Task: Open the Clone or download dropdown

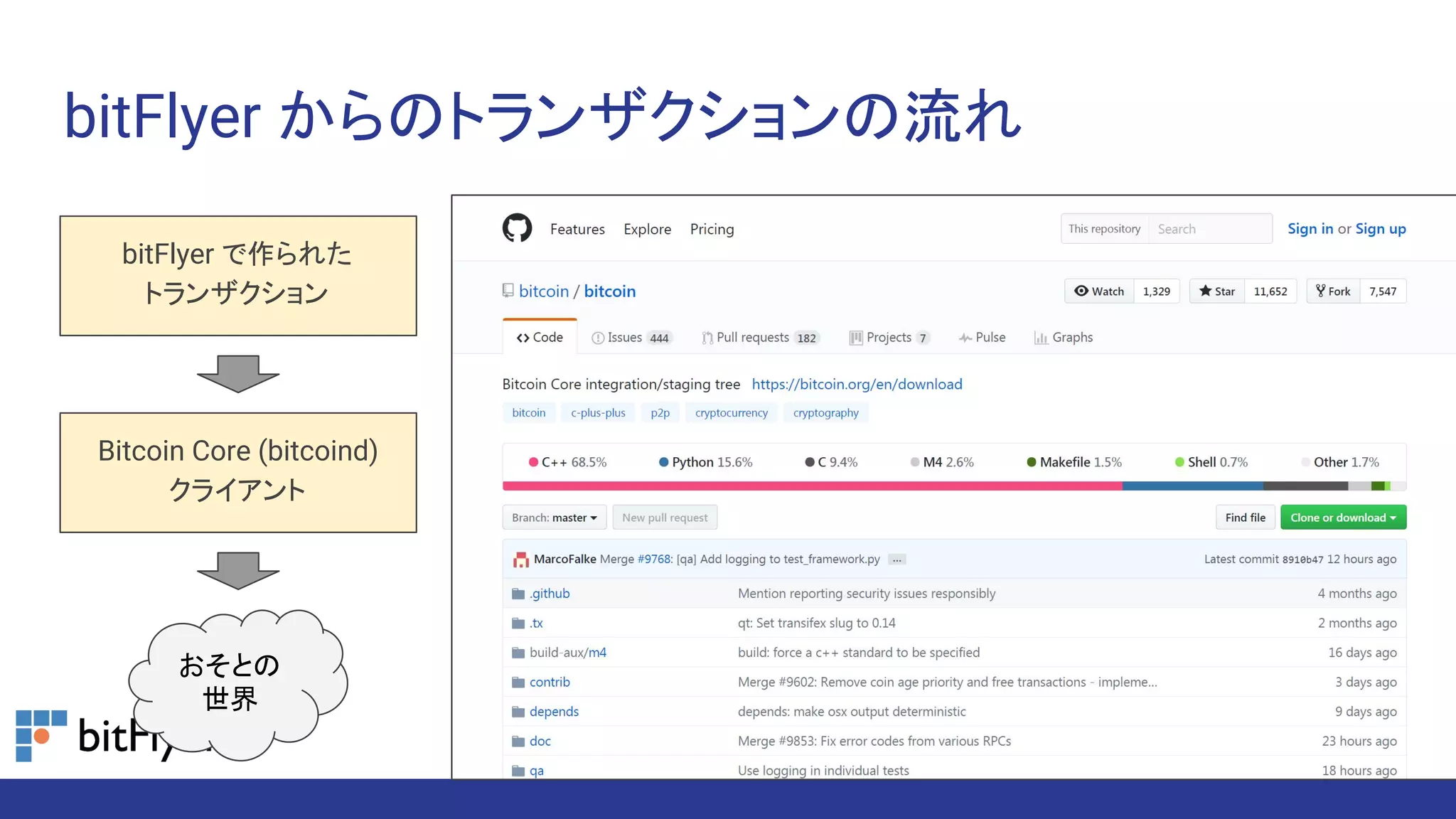Action: pyautogui.click(x=1344, y=518)
